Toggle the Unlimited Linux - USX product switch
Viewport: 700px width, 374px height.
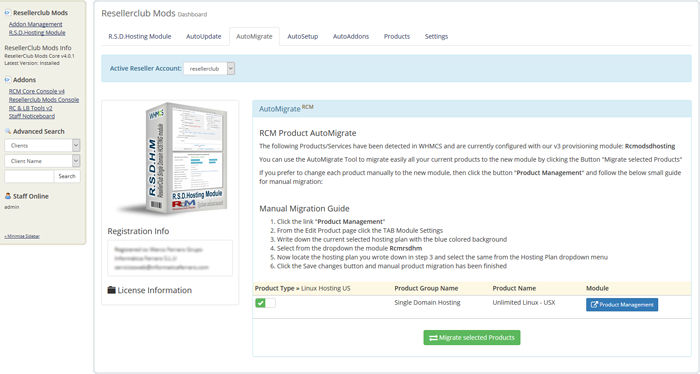click(x=265, y=303)
